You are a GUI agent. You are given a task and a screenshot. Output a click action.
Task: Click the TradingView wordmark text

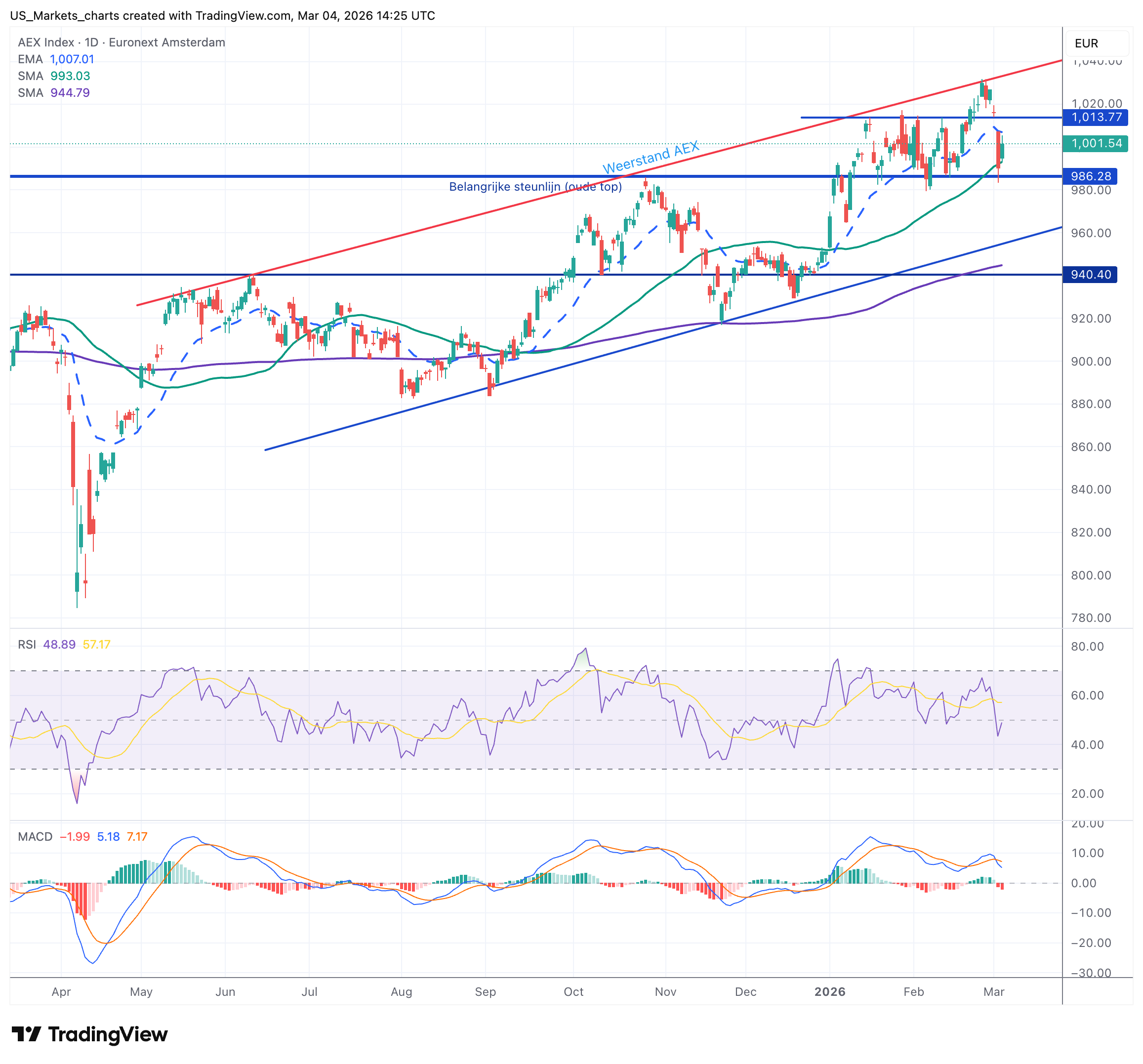coord(108,1034)
